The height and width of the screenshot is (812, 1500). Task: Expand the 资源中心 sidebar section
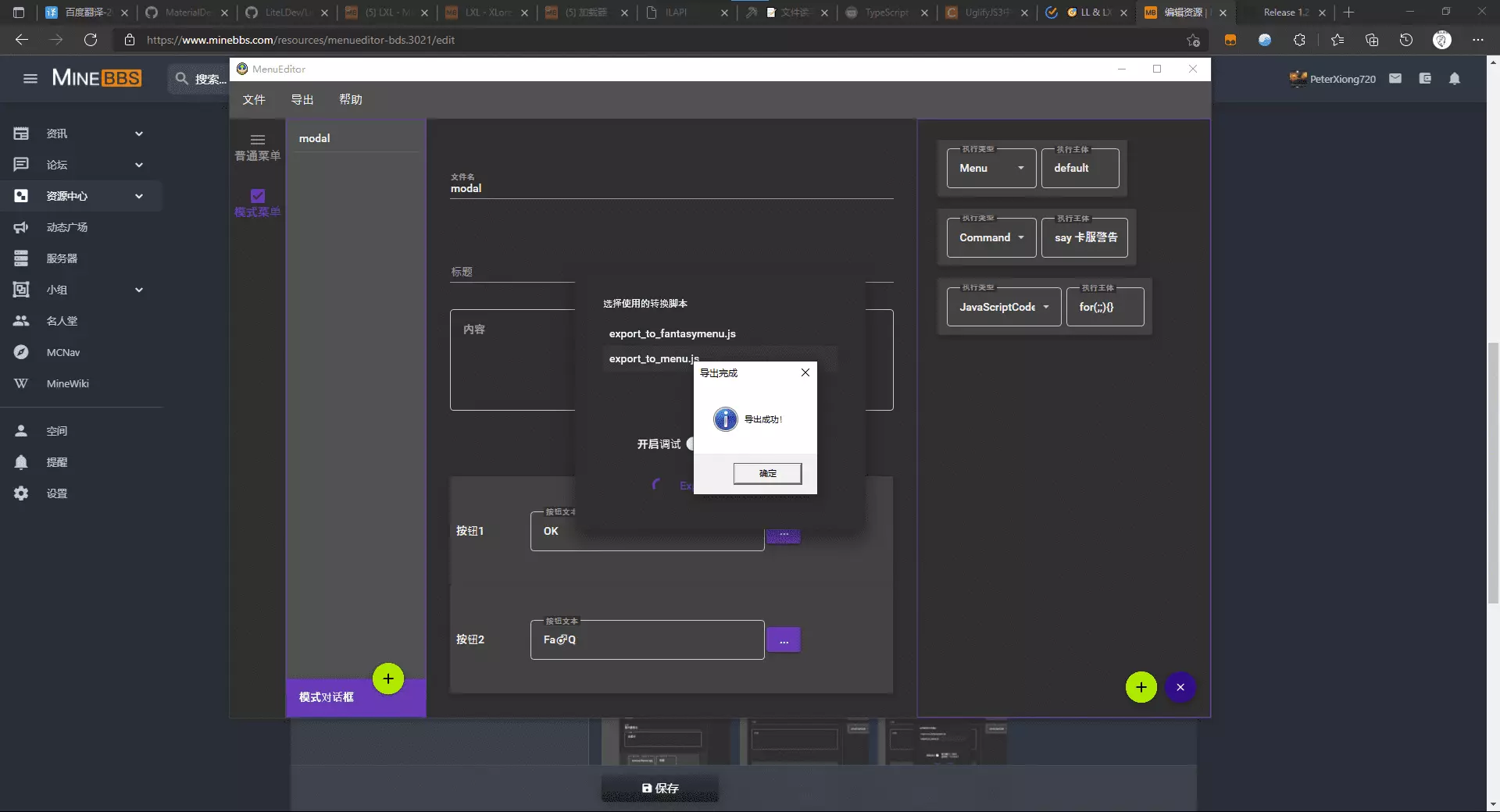click(x=139, y=196)
